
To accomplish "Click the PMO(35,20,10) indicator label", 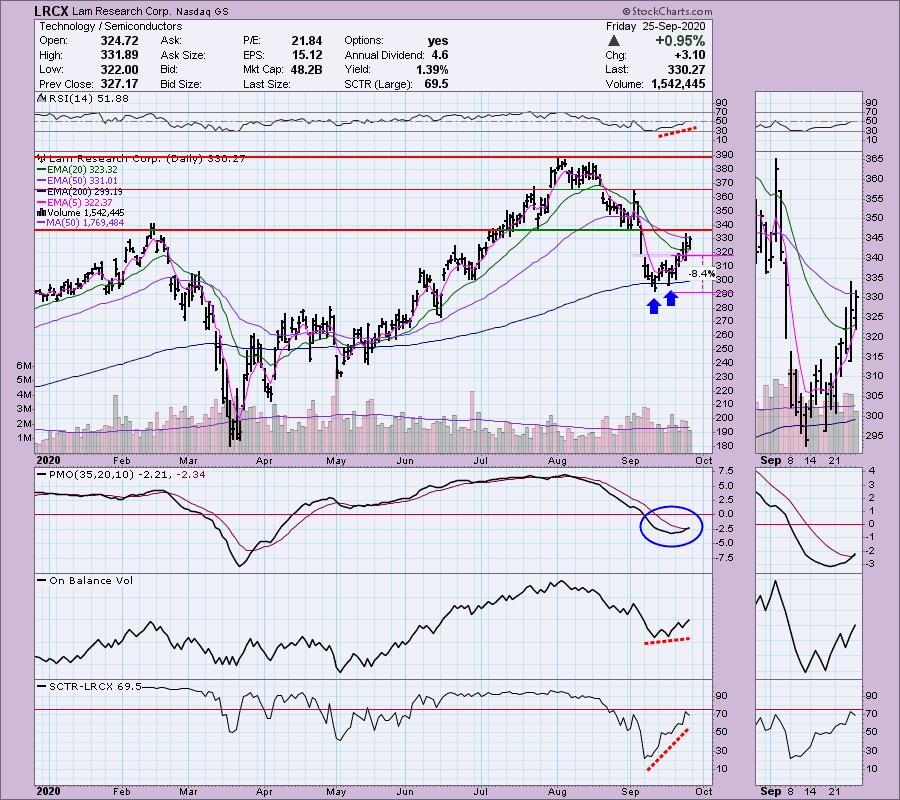I will (x=121, y=475).
